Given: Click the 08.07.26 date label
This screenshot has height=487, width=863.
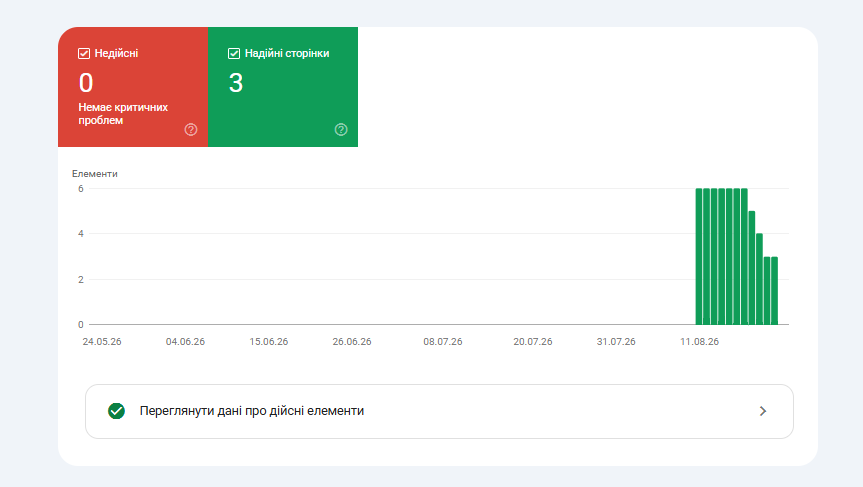Looking at the screenshot, I should tap(443, 342).
